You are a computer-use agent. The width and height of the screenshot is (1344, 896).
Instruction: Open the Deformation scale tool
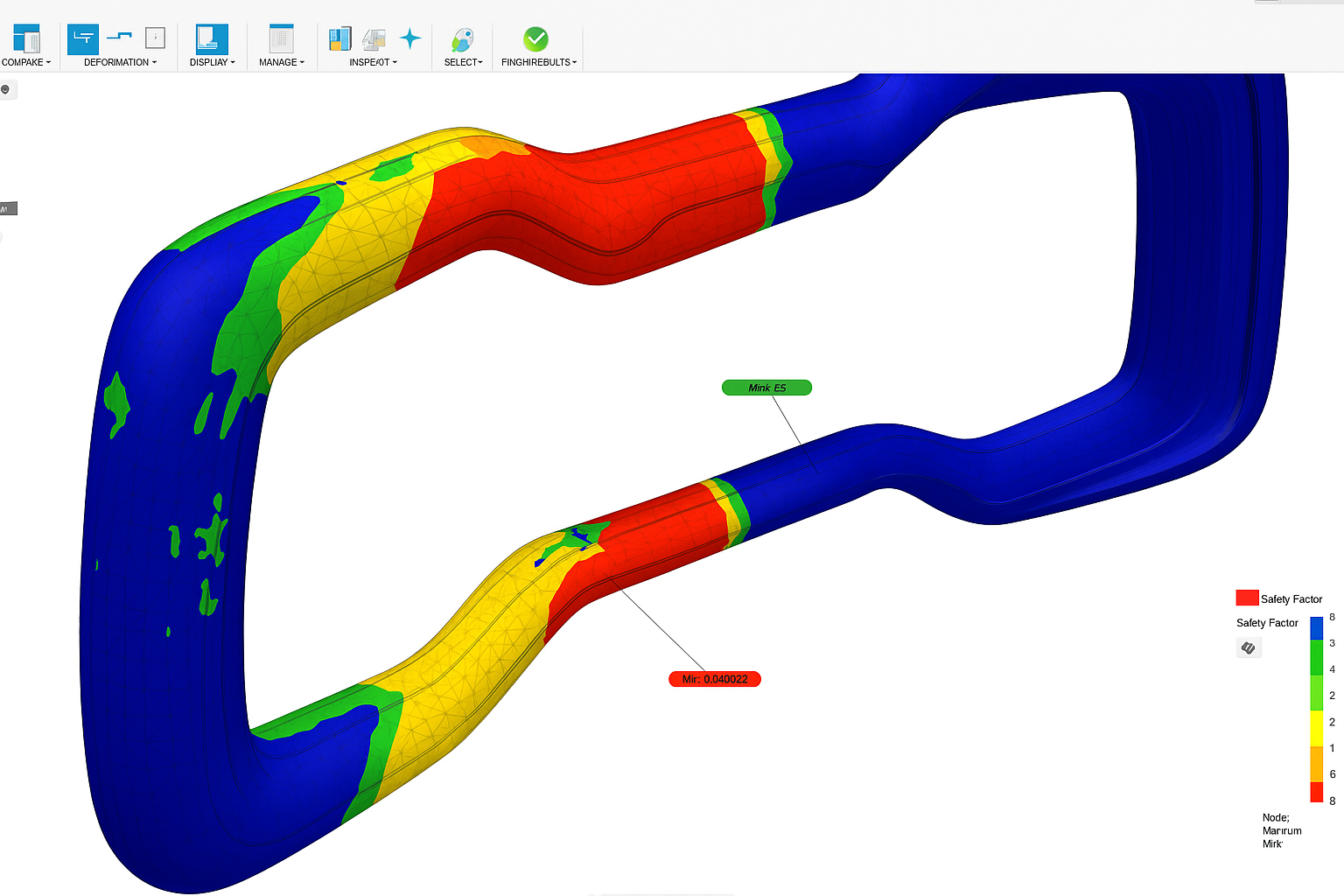[x=83, y=39]
